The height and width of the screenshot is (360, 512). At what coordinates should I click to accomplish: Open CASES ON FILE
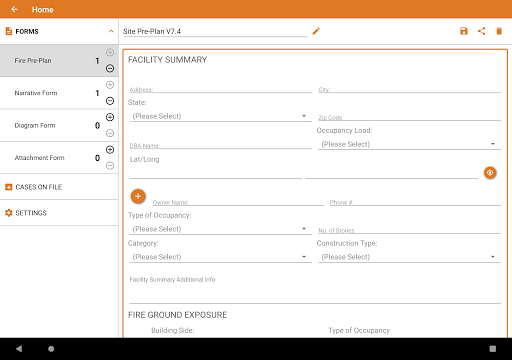click(x=59, y=187)
